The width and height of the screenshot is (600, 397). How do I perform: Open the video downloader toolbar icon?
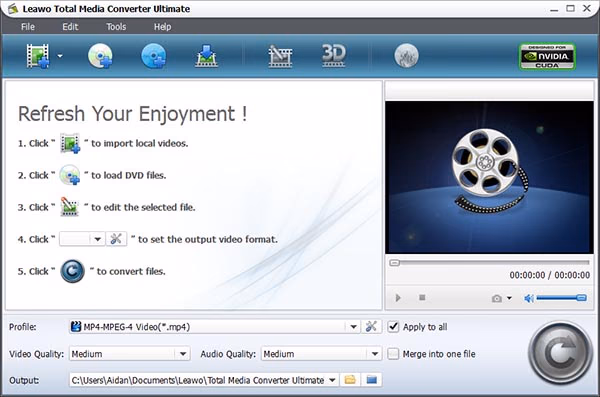[206, 56]
